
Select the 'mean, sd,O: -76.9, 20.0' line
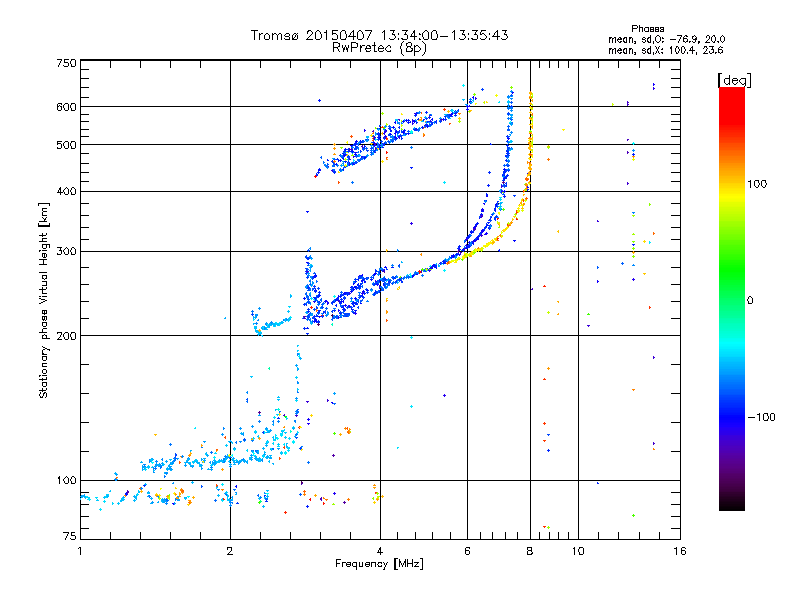[666, 39]
